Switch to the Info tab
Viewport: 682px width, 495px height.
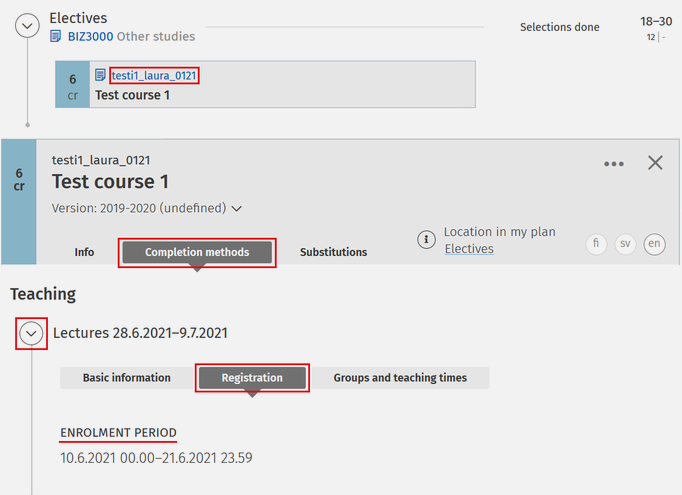(84, 252)
